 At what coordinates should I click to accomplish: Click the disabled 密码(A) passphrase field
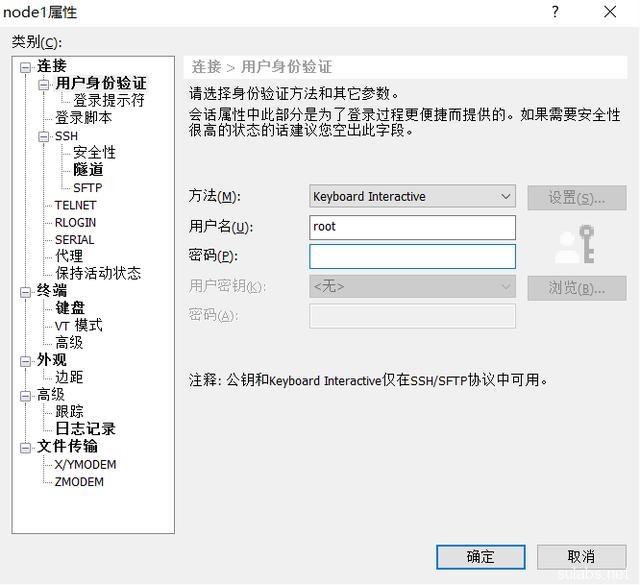[x=412, y=316]
